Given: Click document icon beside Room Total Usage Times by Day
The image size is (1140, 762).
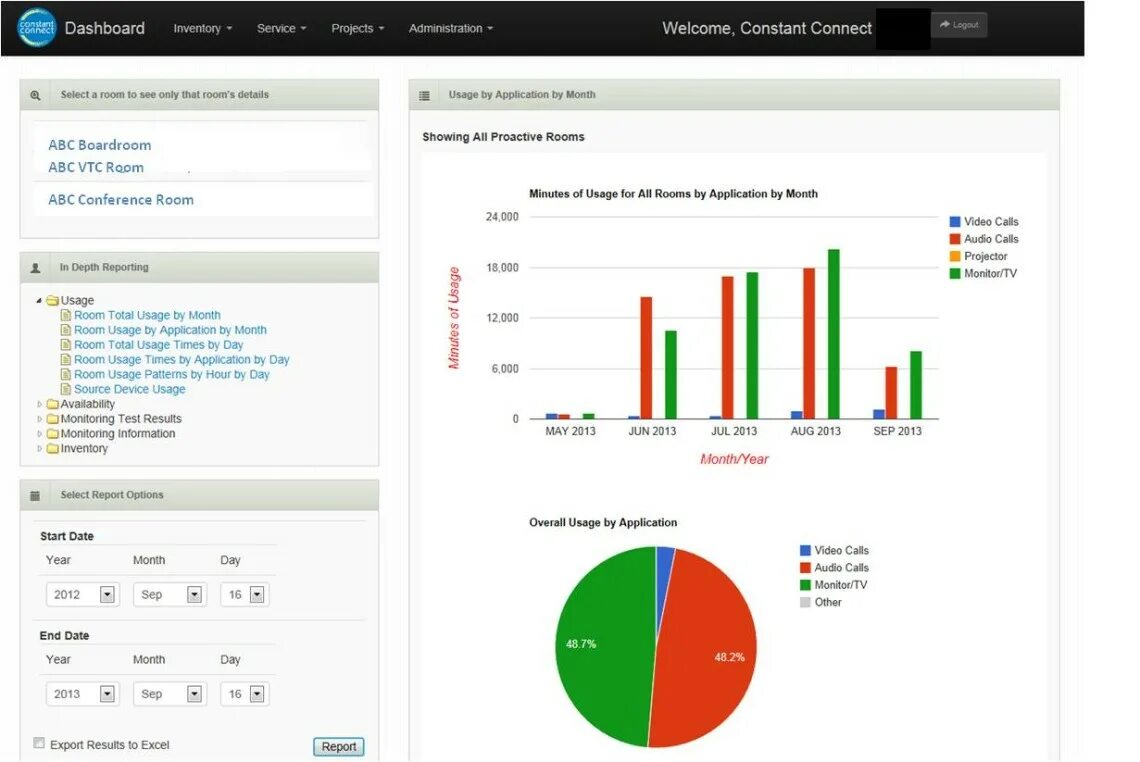Looking at the screenshot, I should tap(65, 345).
